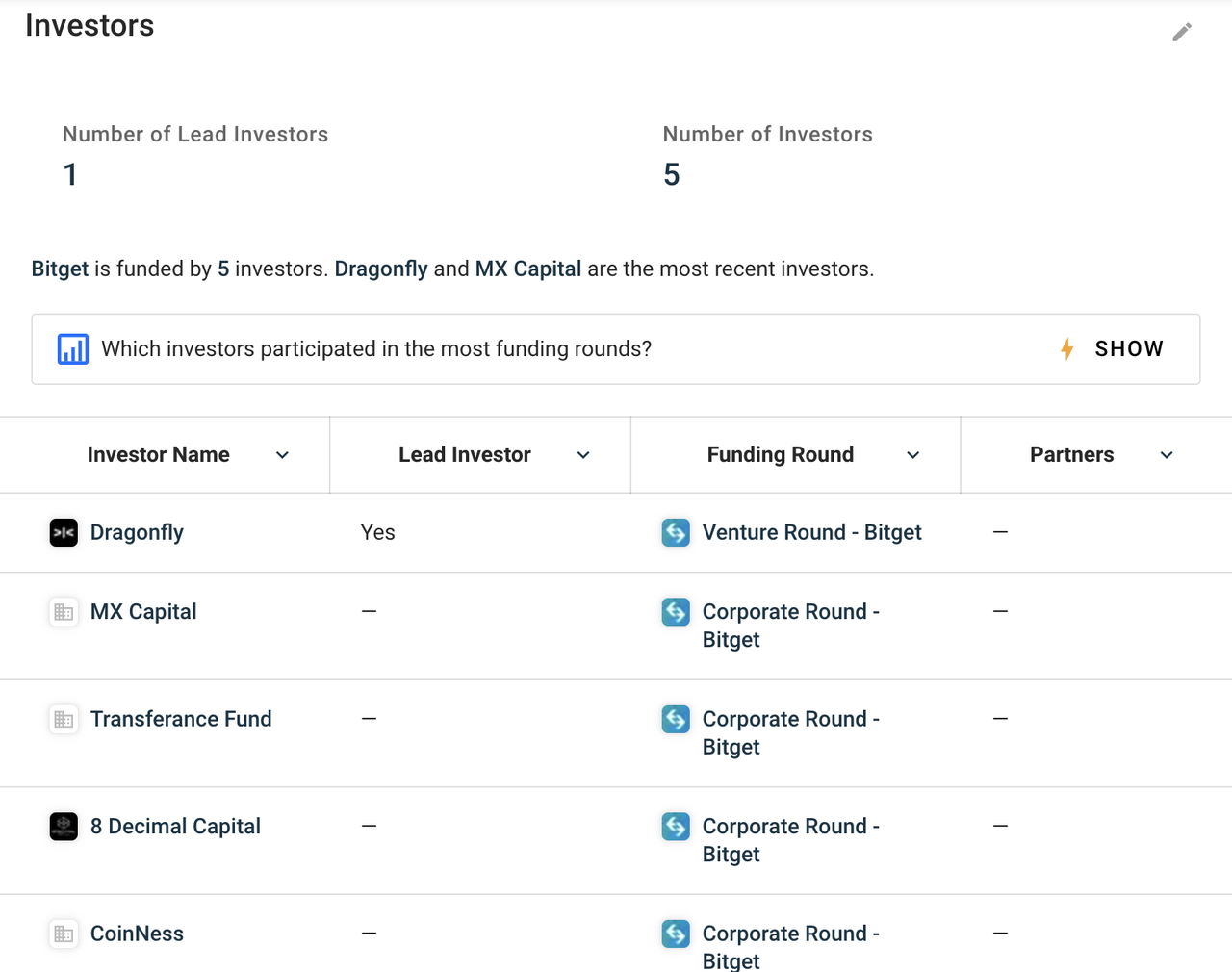Open the CoinNess investor link
The width and height of the screenshot is (1232, 972).
pyautogui.click(x=137, y=934)
